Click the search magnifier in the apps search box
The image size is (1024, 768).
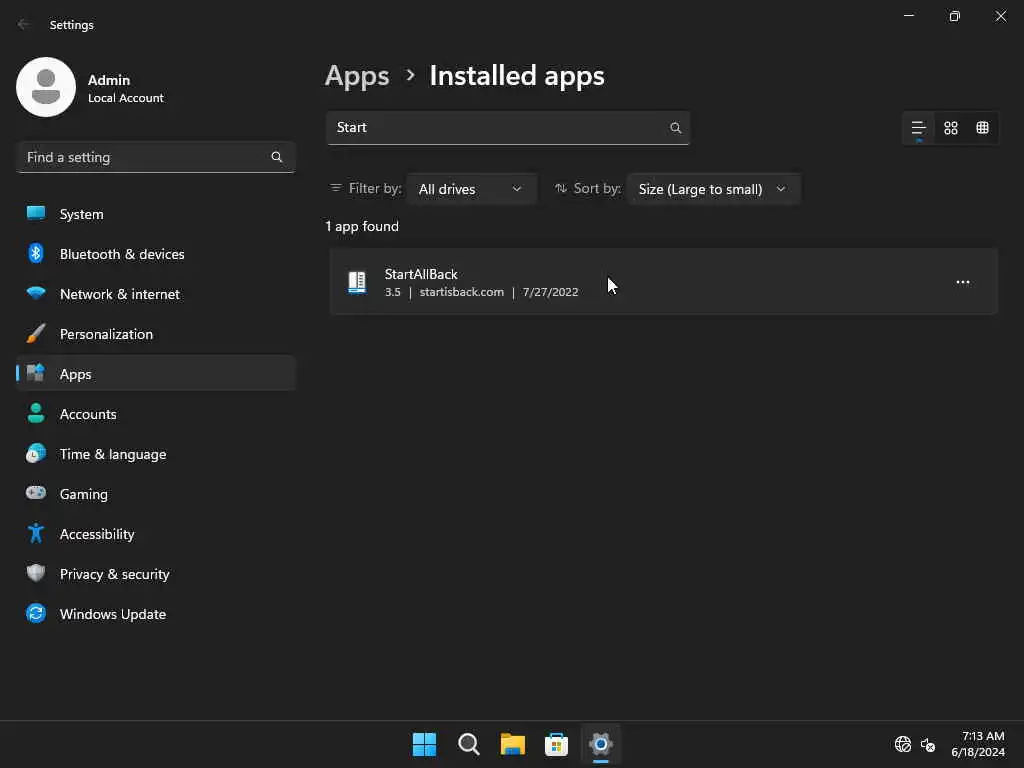coord(676,128)
